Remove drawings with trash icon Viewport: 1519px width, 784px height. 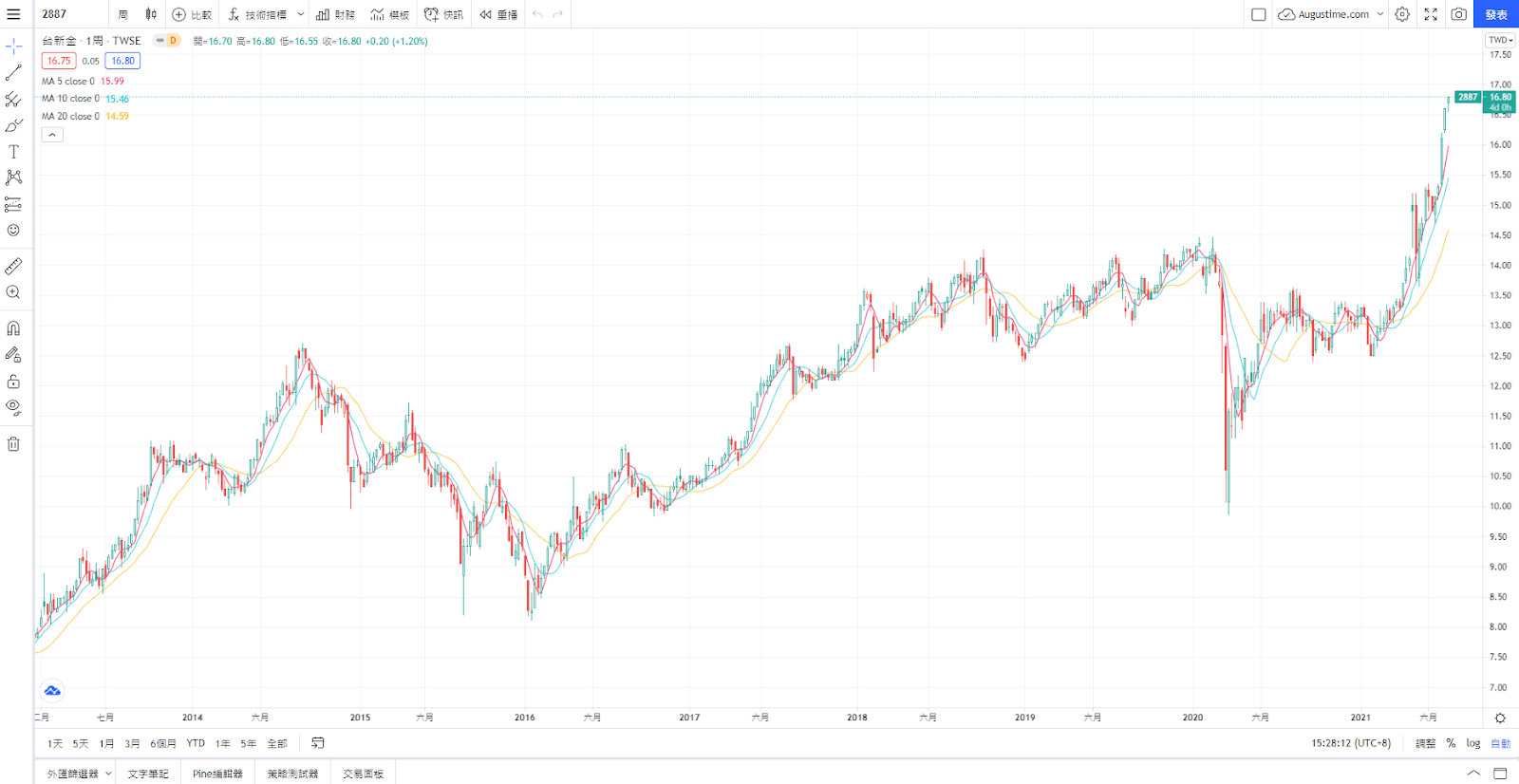[13, 443]
